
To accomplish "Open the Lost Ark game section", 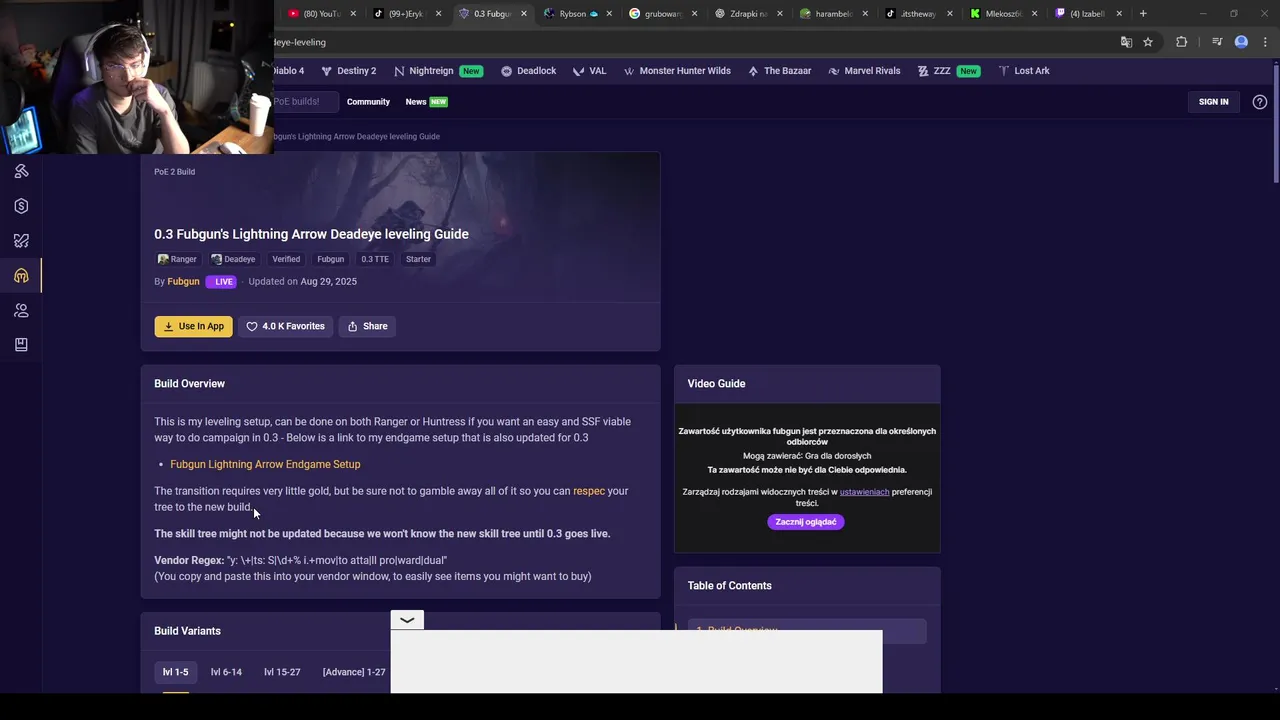I will point(1023,71).
